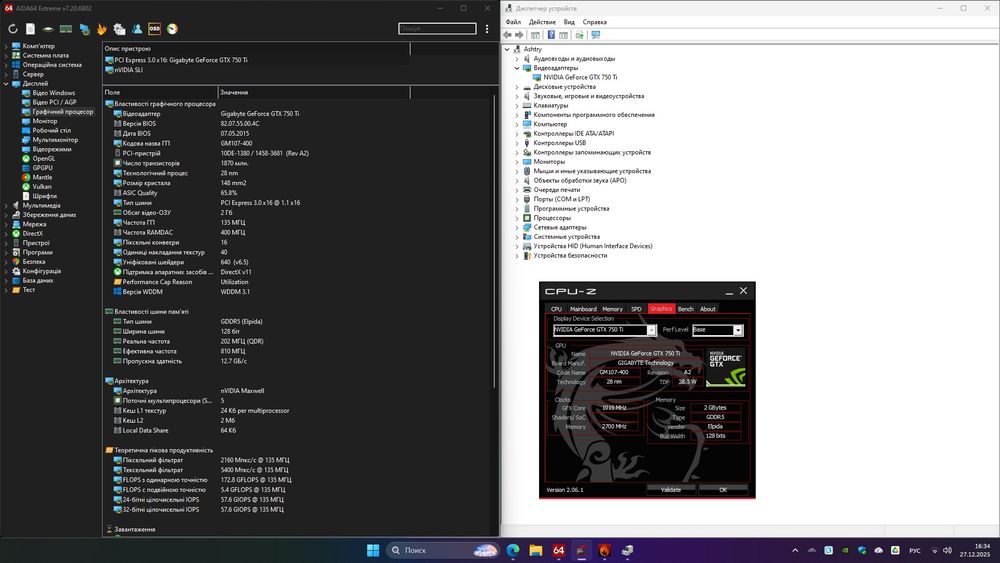Select the Тест tree item

pos(29,290)
